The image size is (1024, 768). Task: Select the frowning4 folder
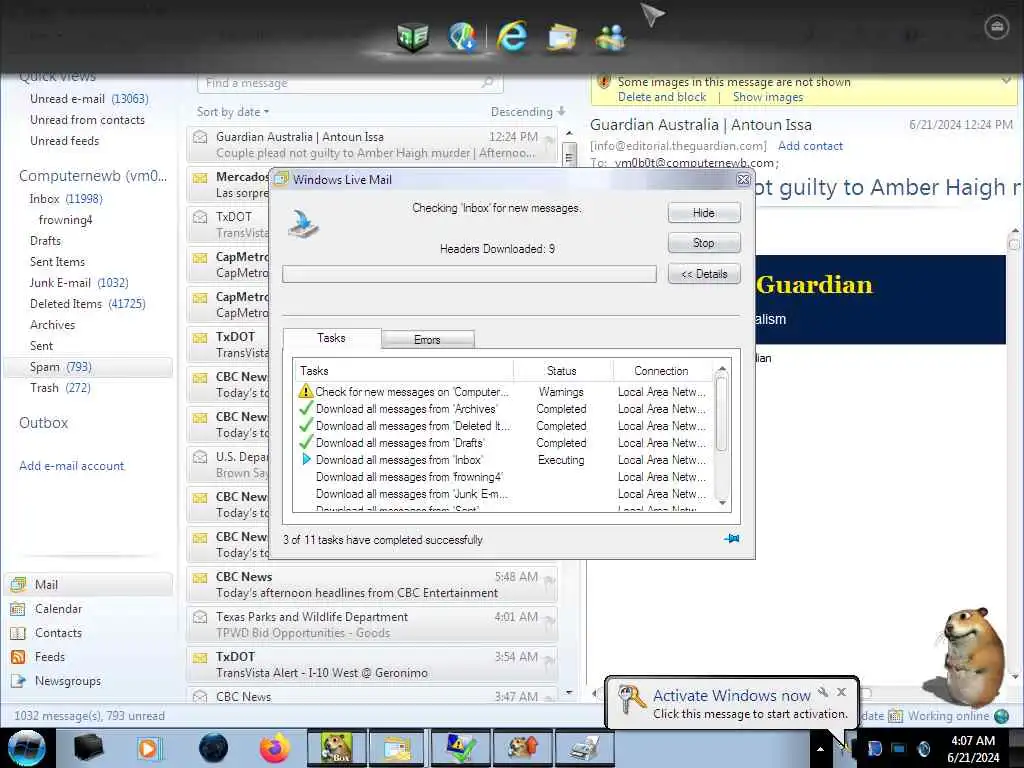65,220
